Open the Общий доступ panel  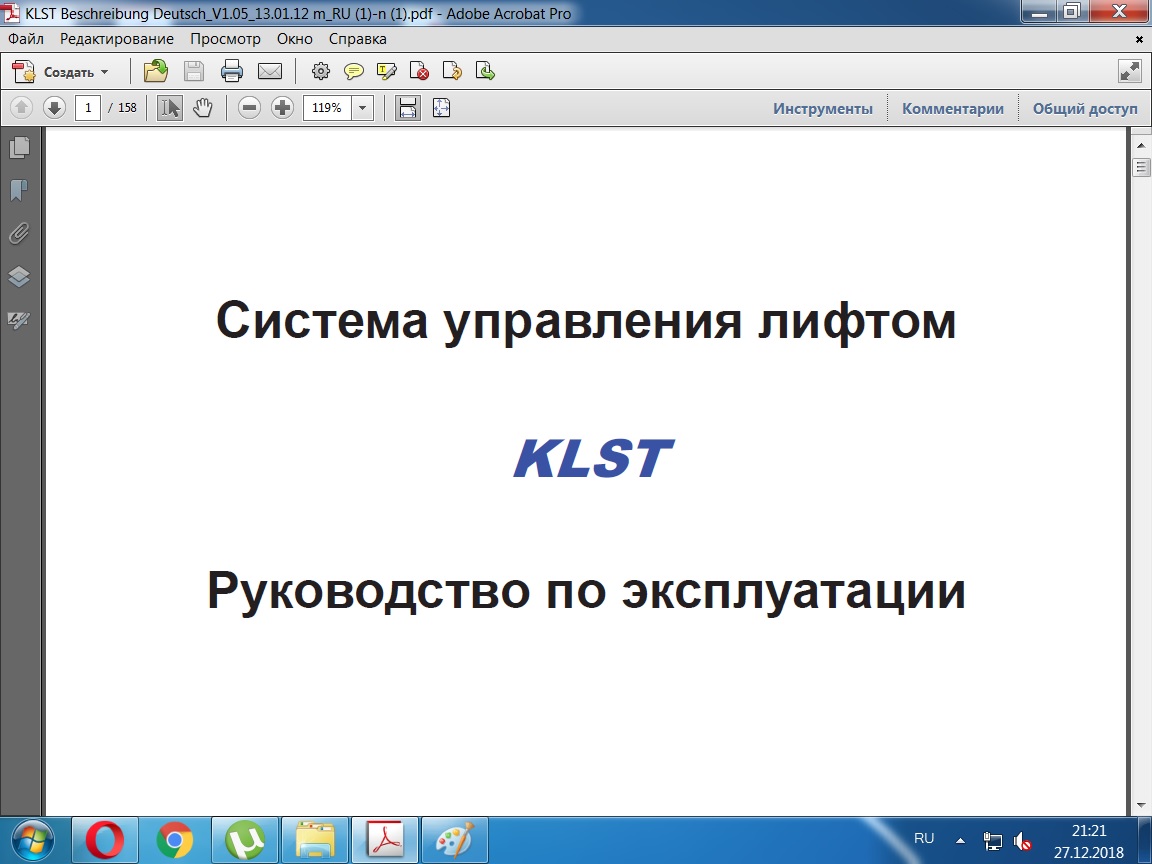[1085, 109]
